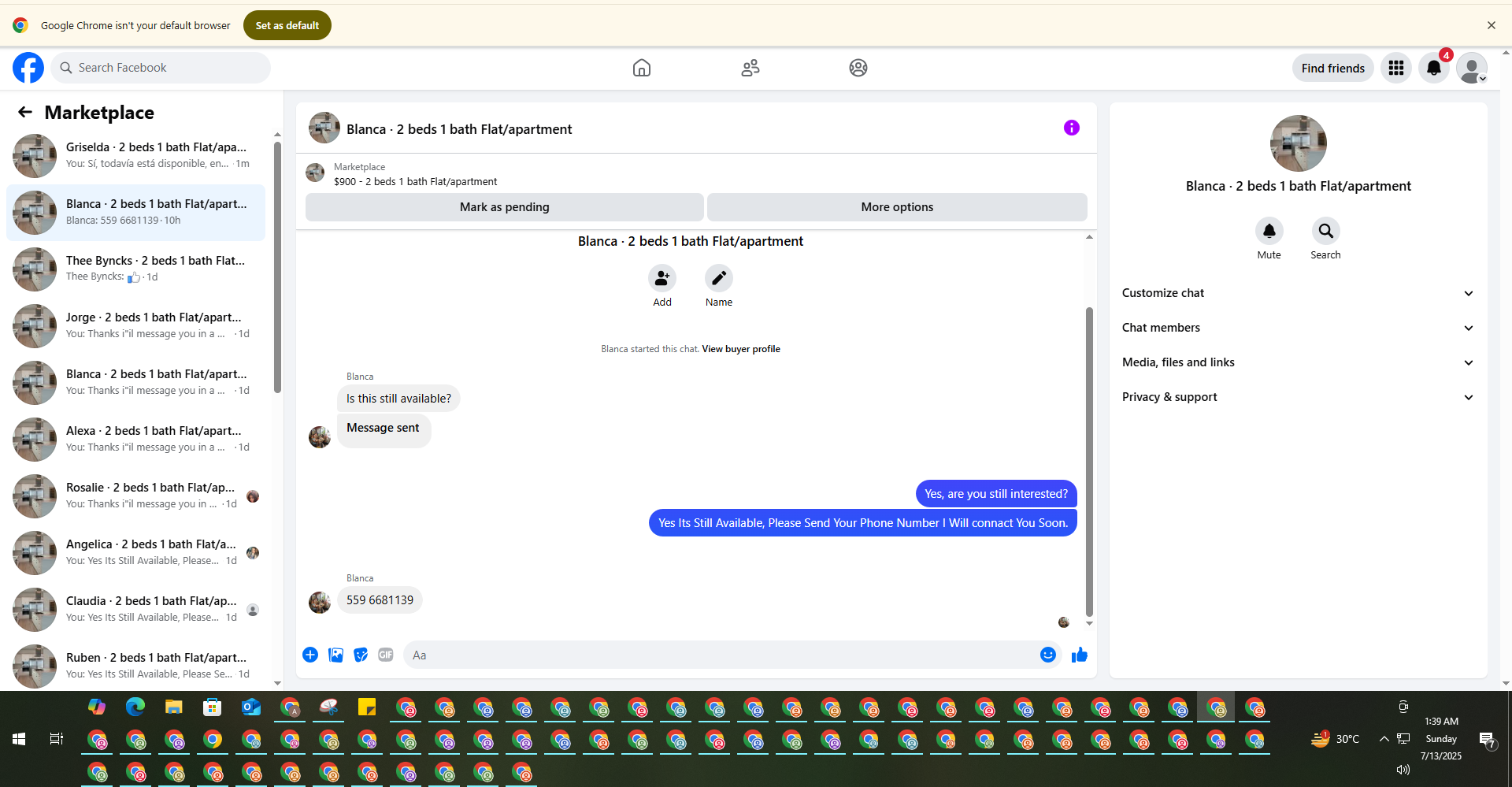Open conversation information purple icon

click(1072, 128)
